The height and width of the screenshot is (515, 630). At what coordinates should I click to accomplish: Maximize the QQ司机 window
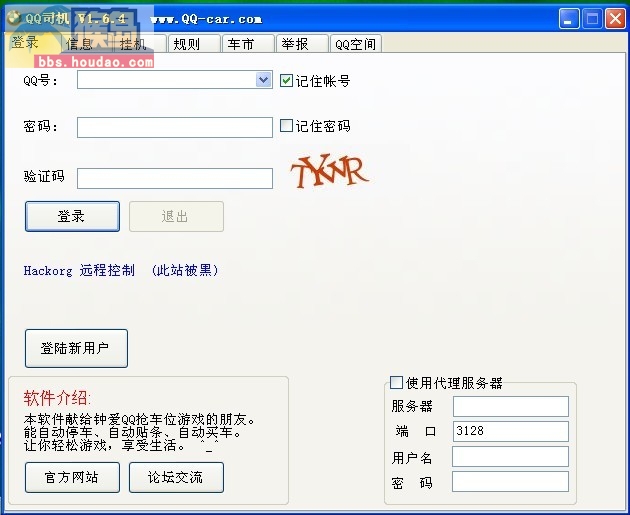[x=593, y=19]
